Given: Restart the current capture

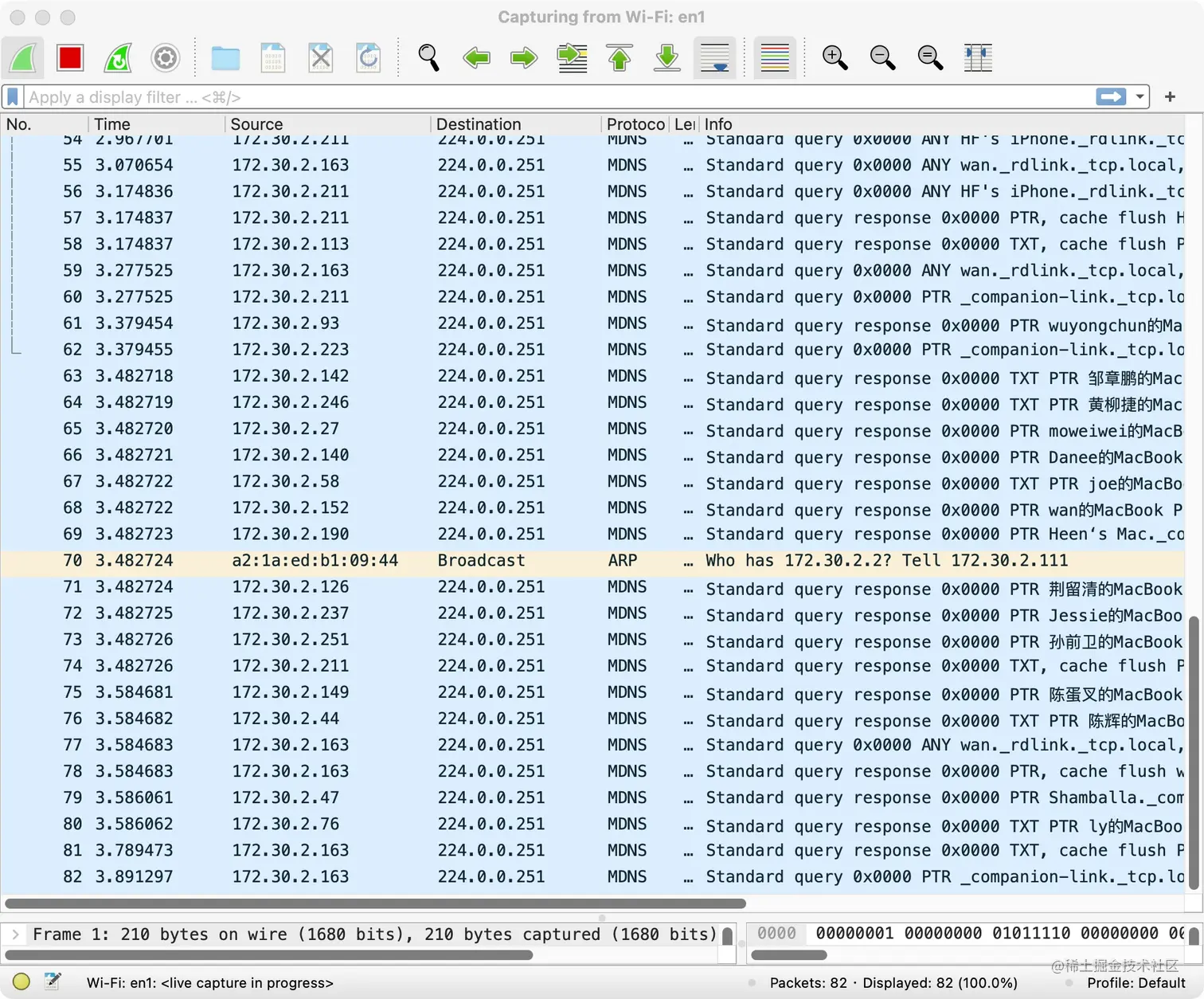Looking at the screenshot, I should tap(118, 58).
